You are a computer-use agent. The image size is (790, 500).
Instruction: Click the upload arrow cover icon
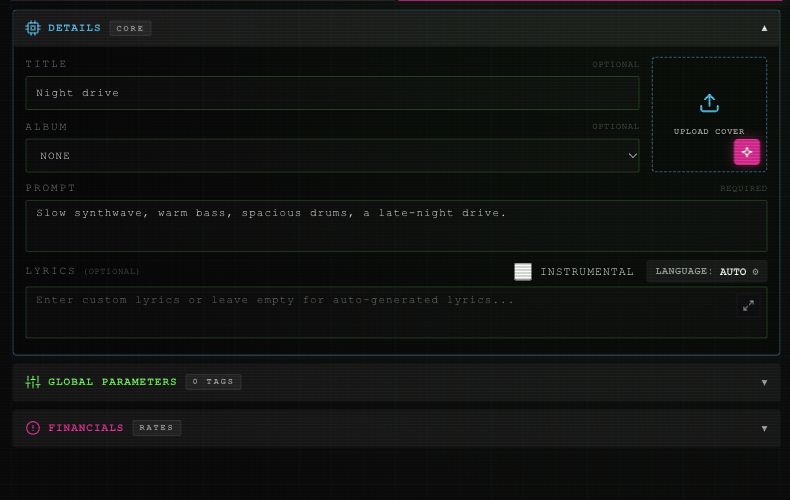tap(709, 103)
